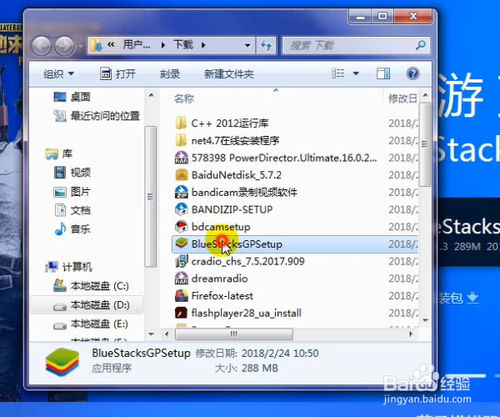Viewport: 500px width, 417px height.
Task: Click the horizontal scroll left arrow
Action: [167, 334]
